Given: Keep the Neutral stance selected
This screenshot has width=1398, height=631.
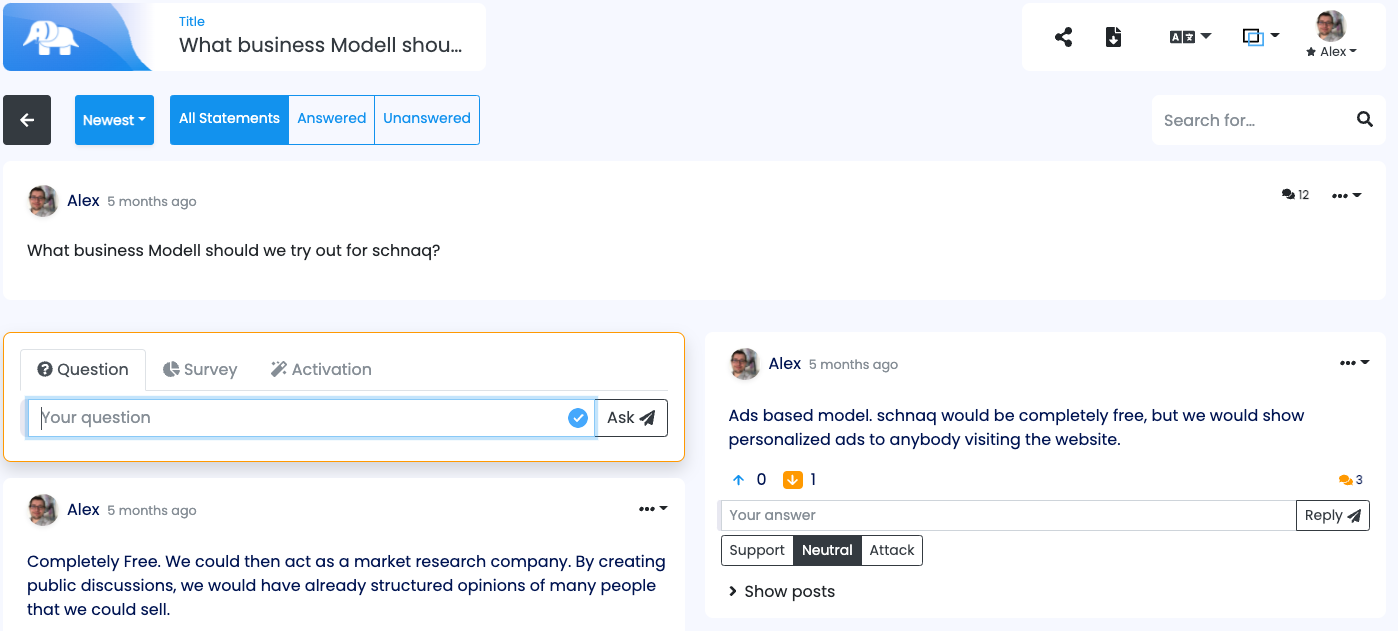Looking at the screenshot, I should [827, 550].
